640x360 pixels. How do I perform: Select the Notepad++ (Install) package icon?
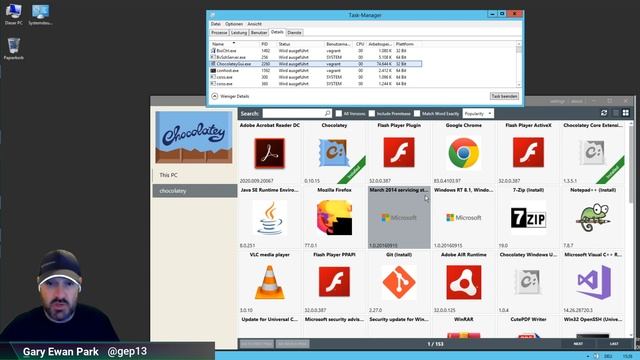click(593, 218)
